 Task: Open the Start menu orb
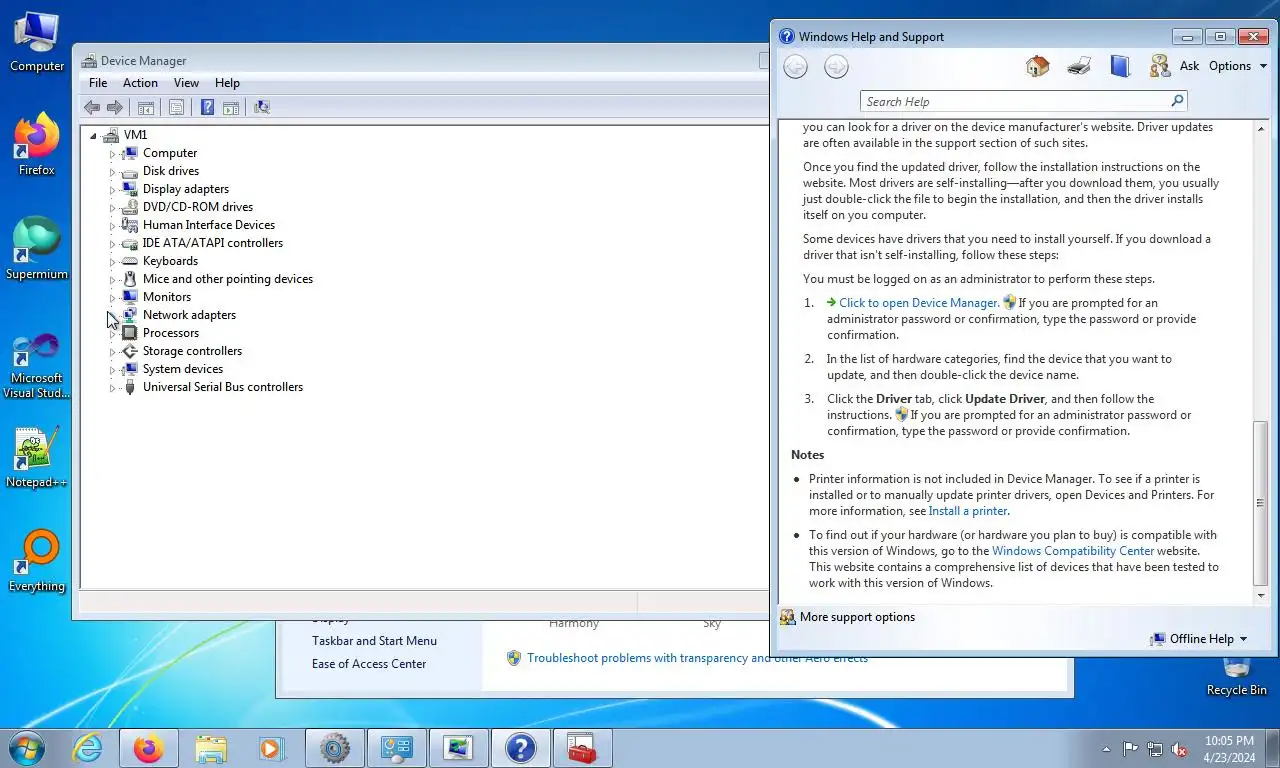27,748
